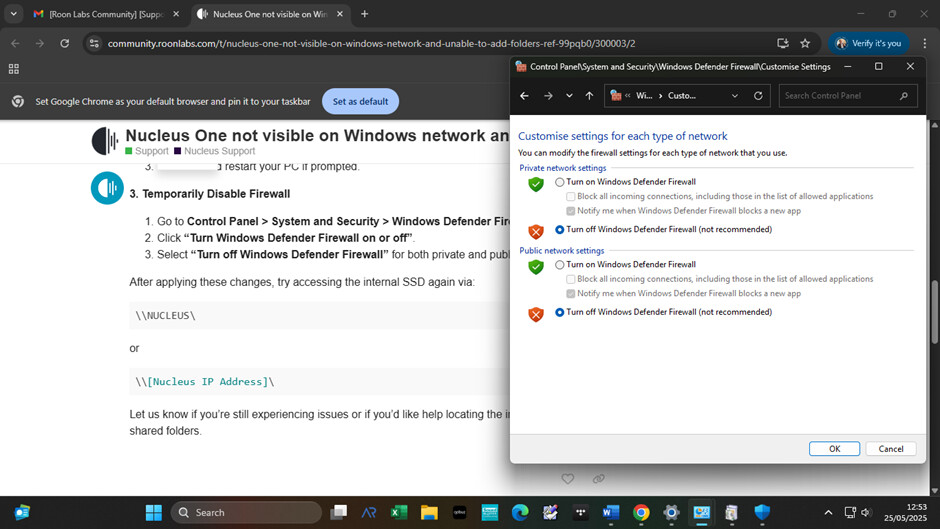Click the Roon logo in forum header
The image size is (940, 529).
coord(104,141)
